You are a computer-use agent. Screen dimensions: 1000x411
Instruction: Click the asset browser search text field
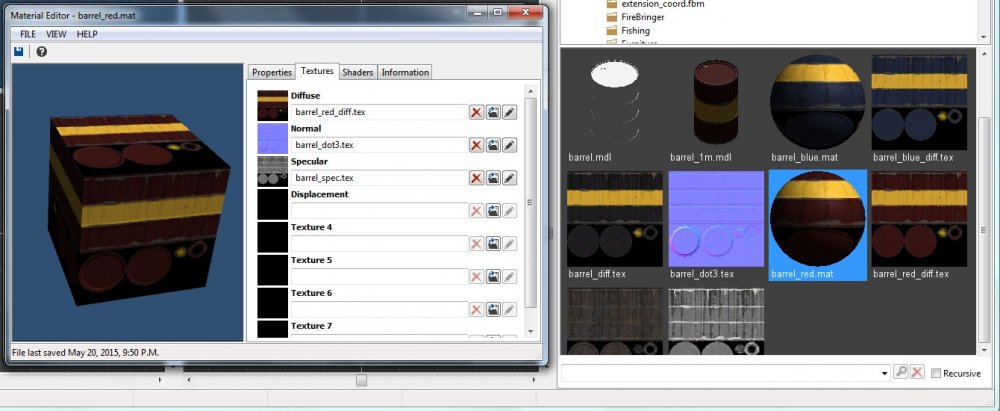point(719,373)
